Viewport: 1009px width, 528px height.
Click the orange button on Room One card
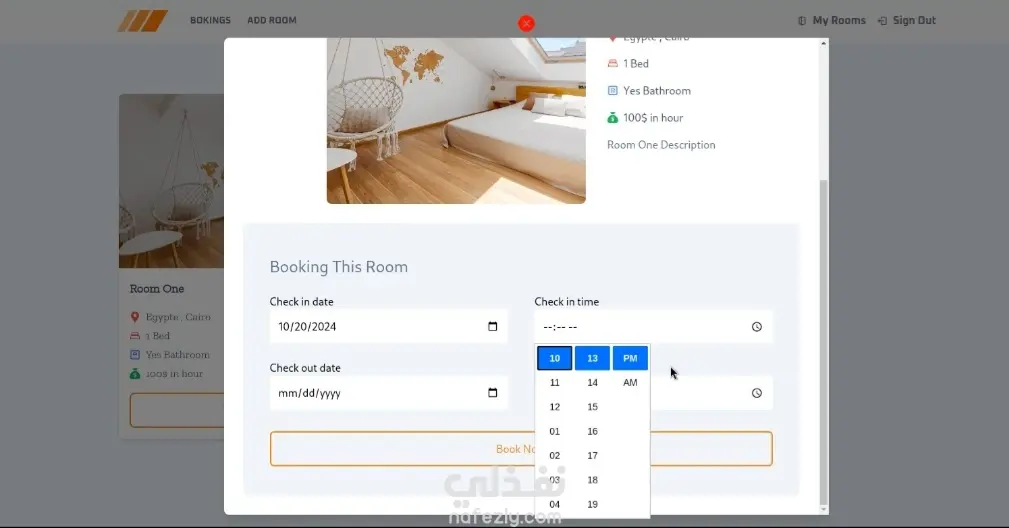(177, 410)
